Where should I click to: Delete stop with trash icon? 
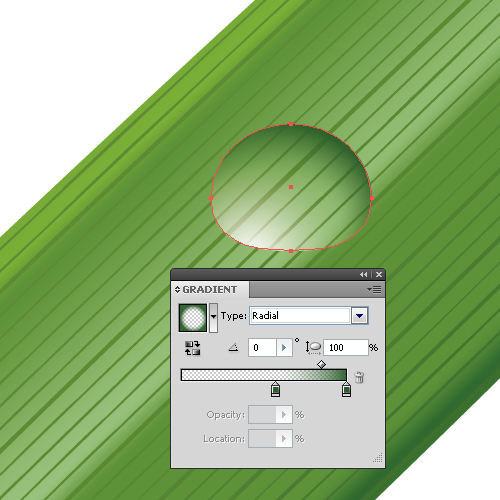[359, 377]
